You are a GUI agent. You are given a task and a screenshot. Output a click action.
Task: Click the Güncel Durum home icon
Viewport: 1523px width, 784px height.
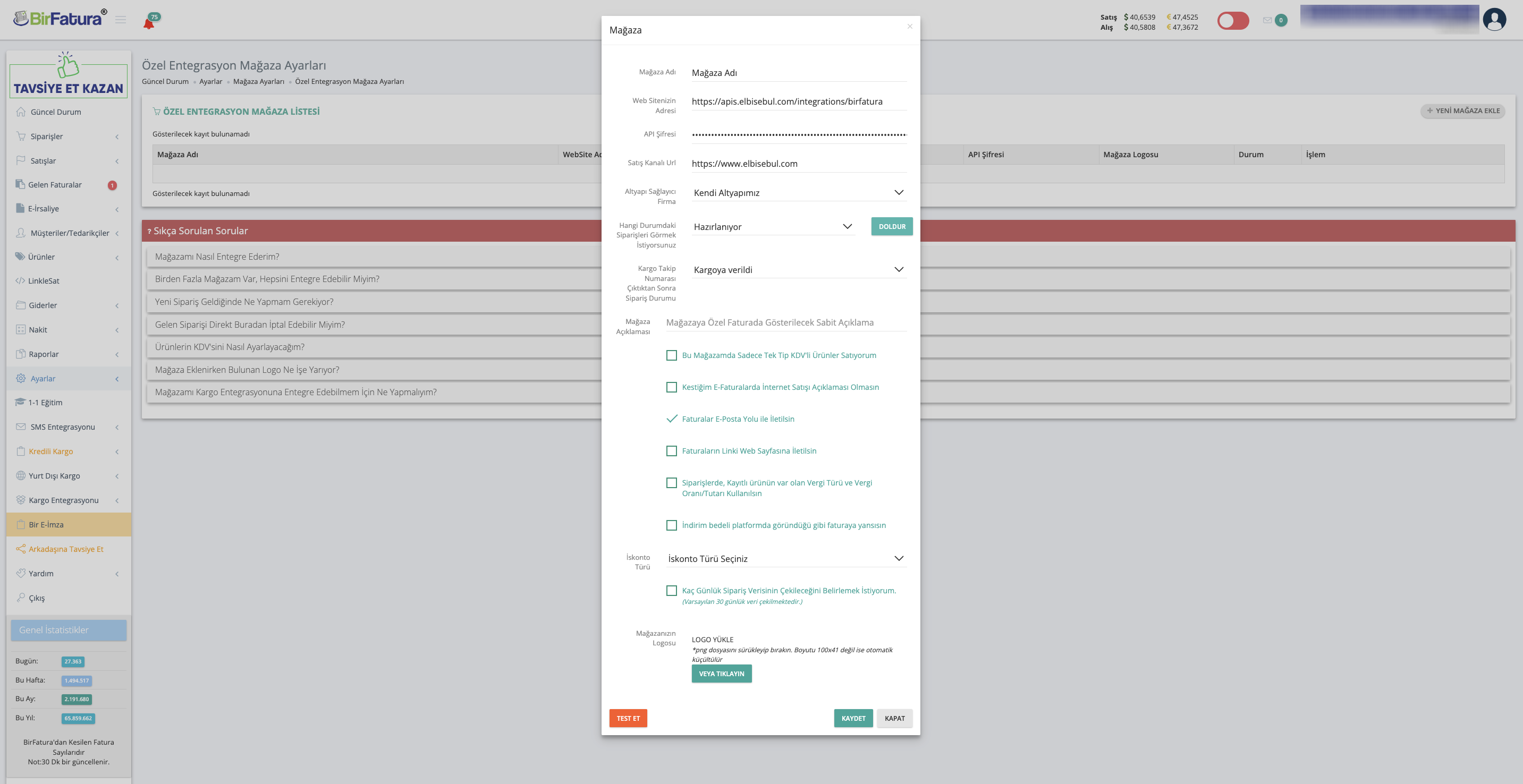coord(21,112)
